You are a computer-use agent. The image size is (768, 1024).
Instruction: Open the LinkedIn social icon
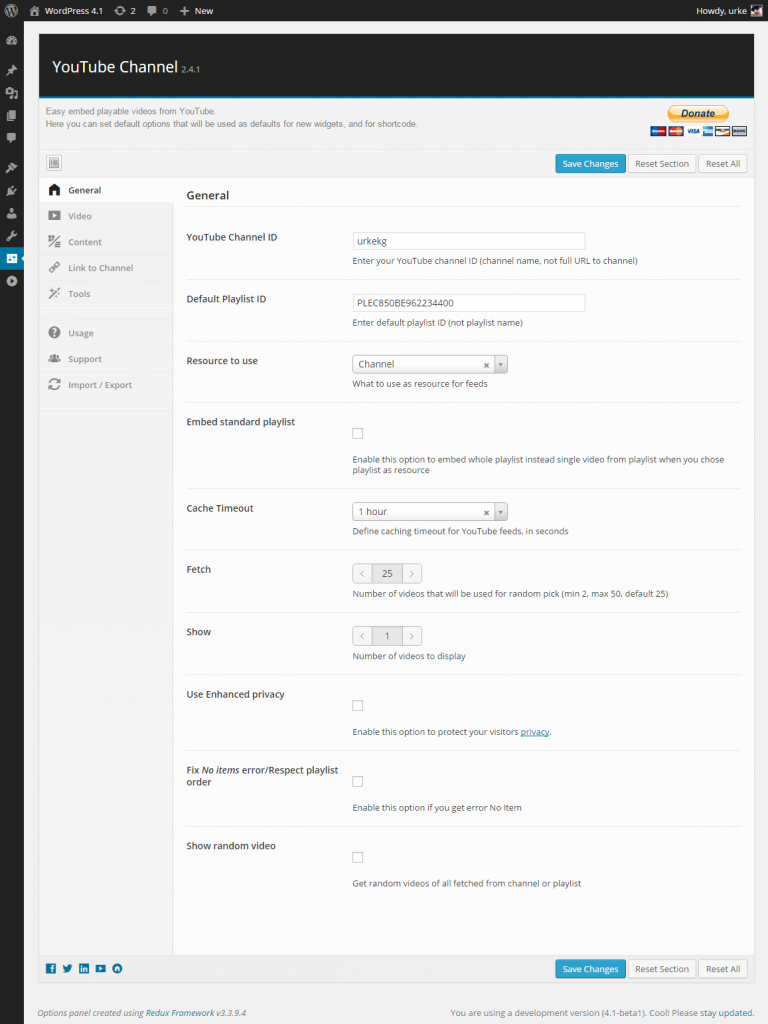[x=84, y=968]
